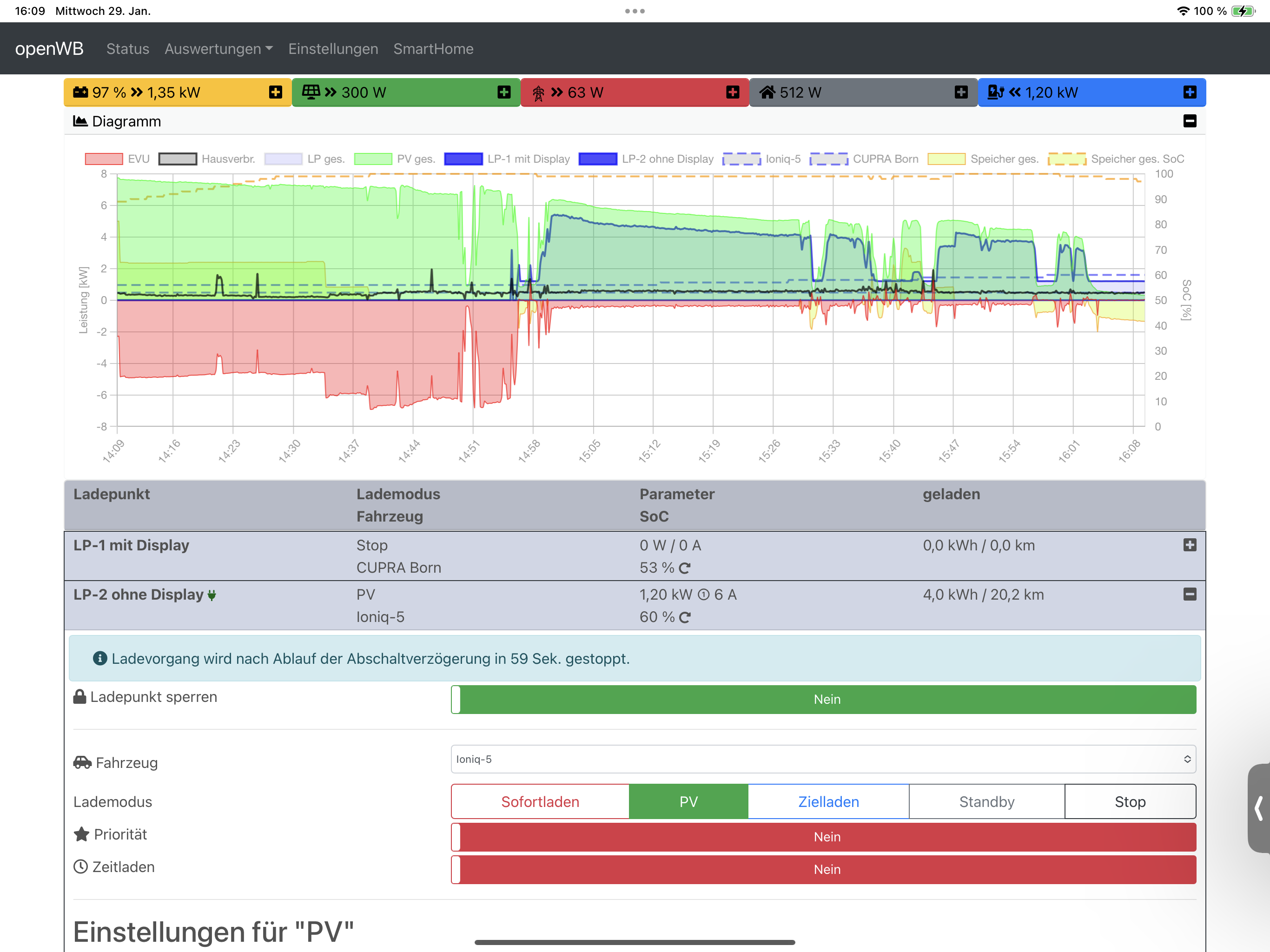Viewport: 1270px width, 952px height.
Task: Expand the house consumption 512 W tile
Action: click(x=960, y=93)
